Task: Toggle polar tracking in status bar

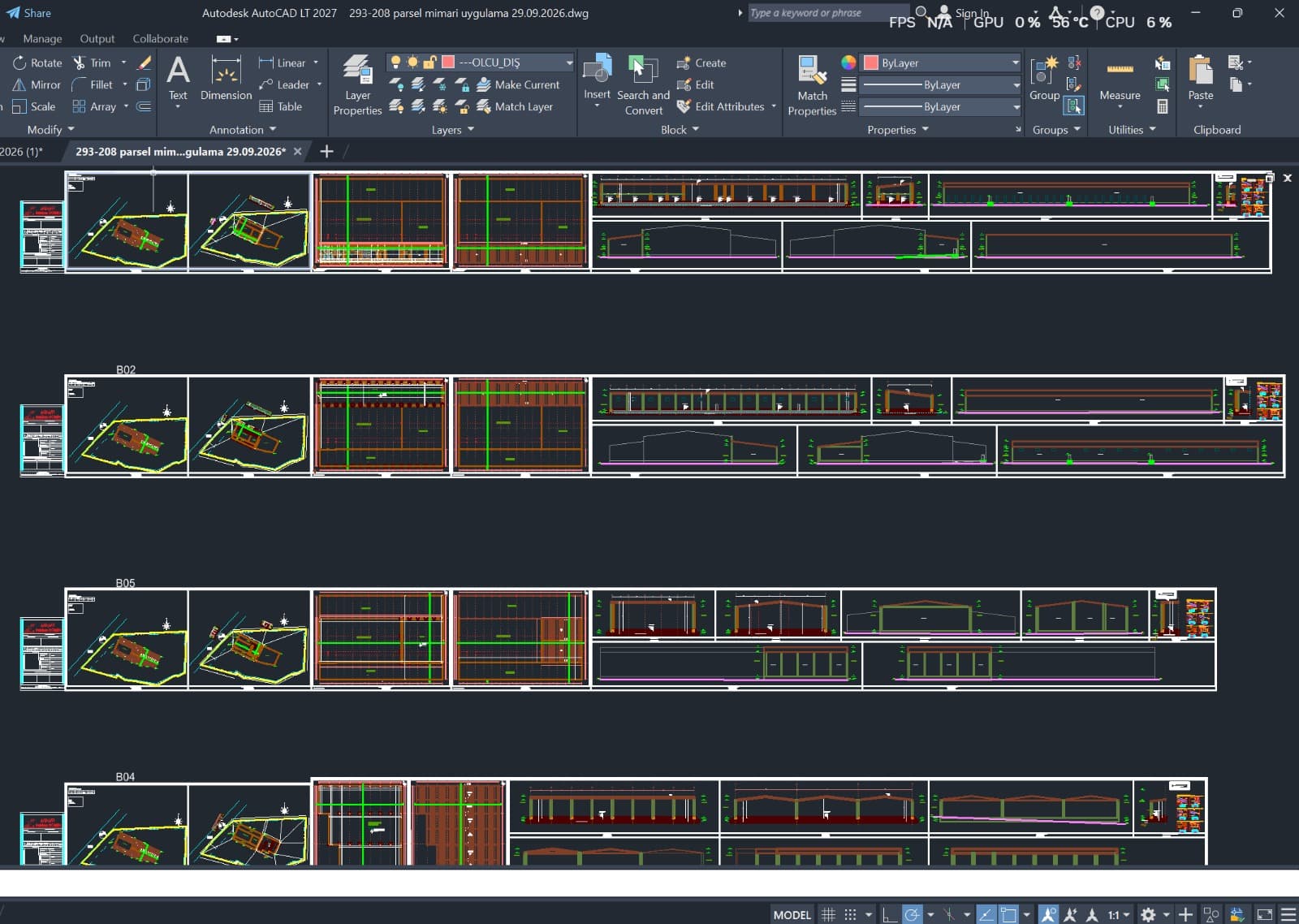Action: (913, 914)
